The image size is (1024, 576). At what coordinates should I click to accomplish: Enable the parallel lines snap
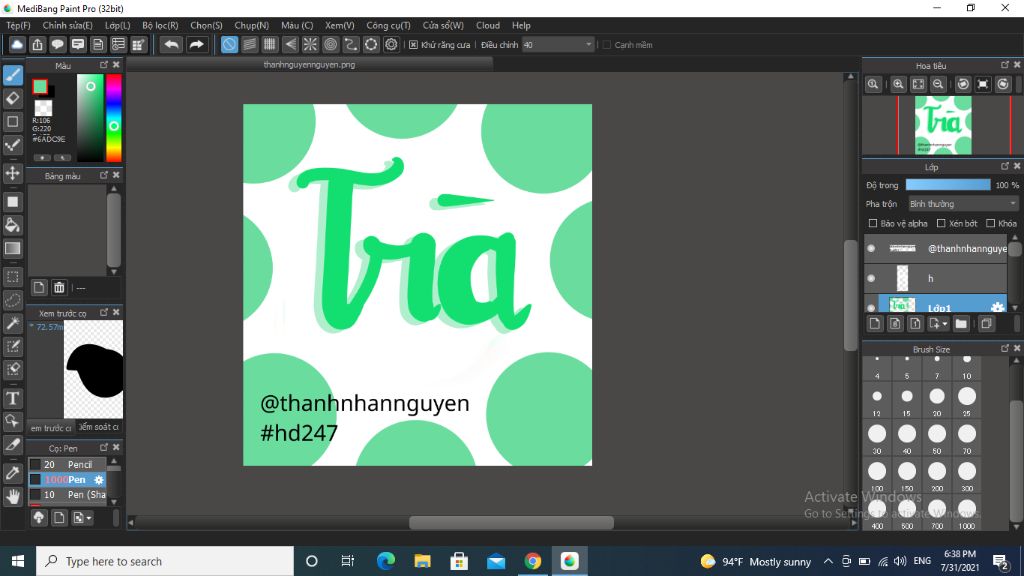click(x=249, y=44)
